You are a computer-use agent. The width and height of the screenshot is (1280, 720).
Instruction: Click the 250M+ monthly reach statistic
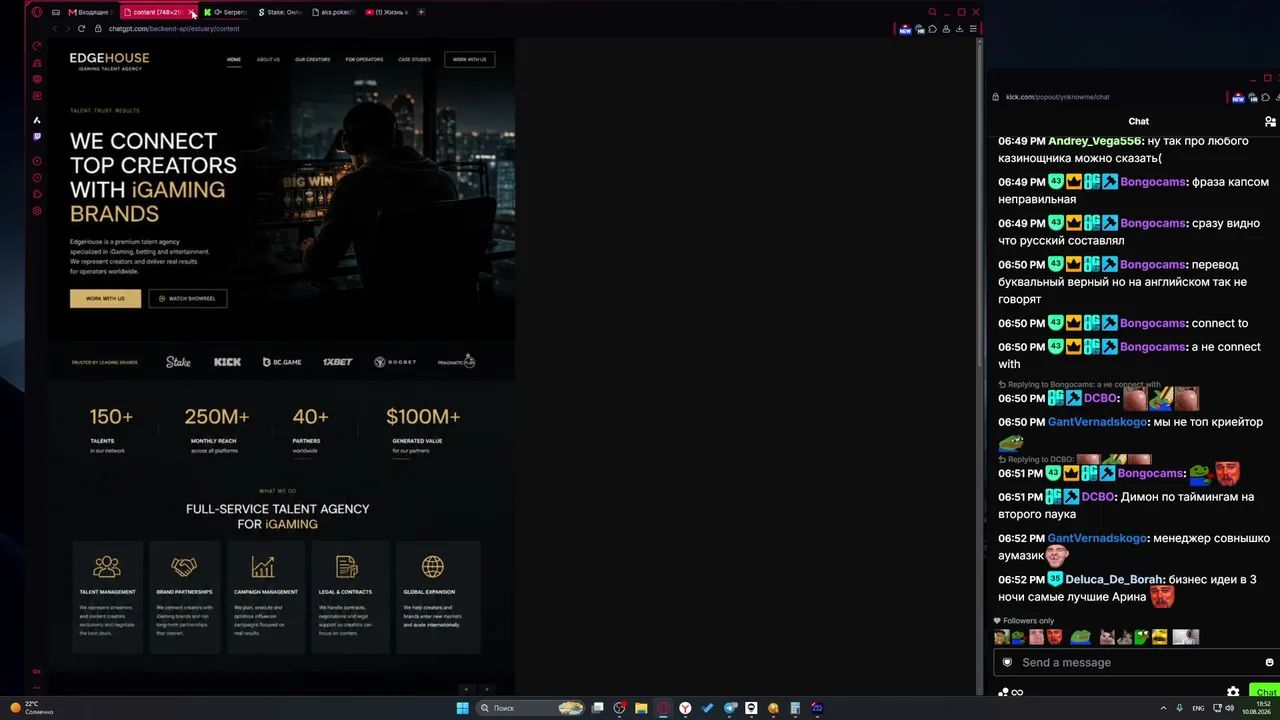217,417
